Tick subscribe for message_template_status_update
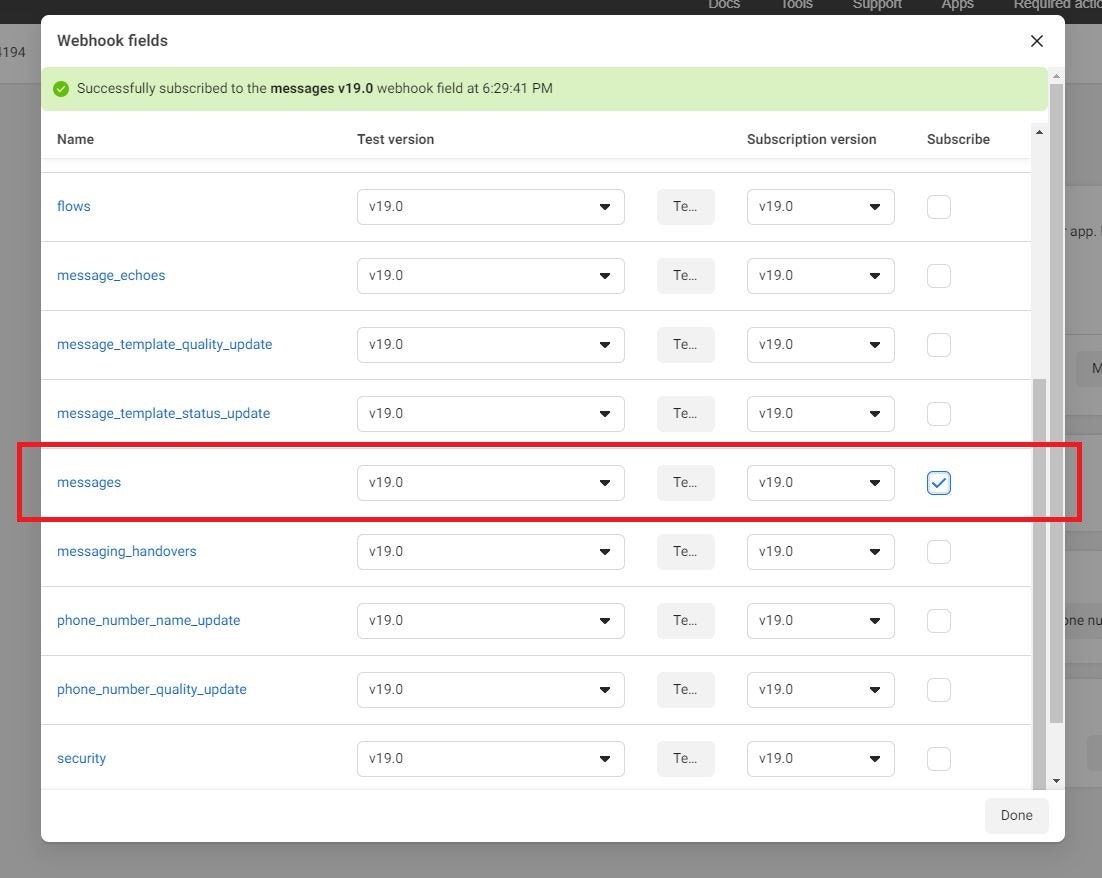Screen dimensions: 1102x878 [938, 413]
